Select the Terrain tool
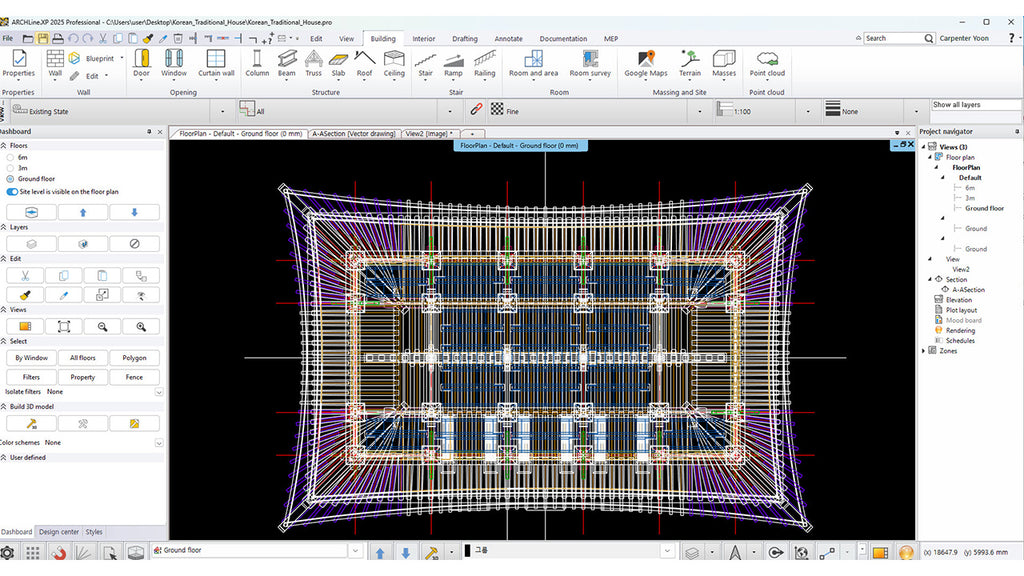 (x=690, y=63)
